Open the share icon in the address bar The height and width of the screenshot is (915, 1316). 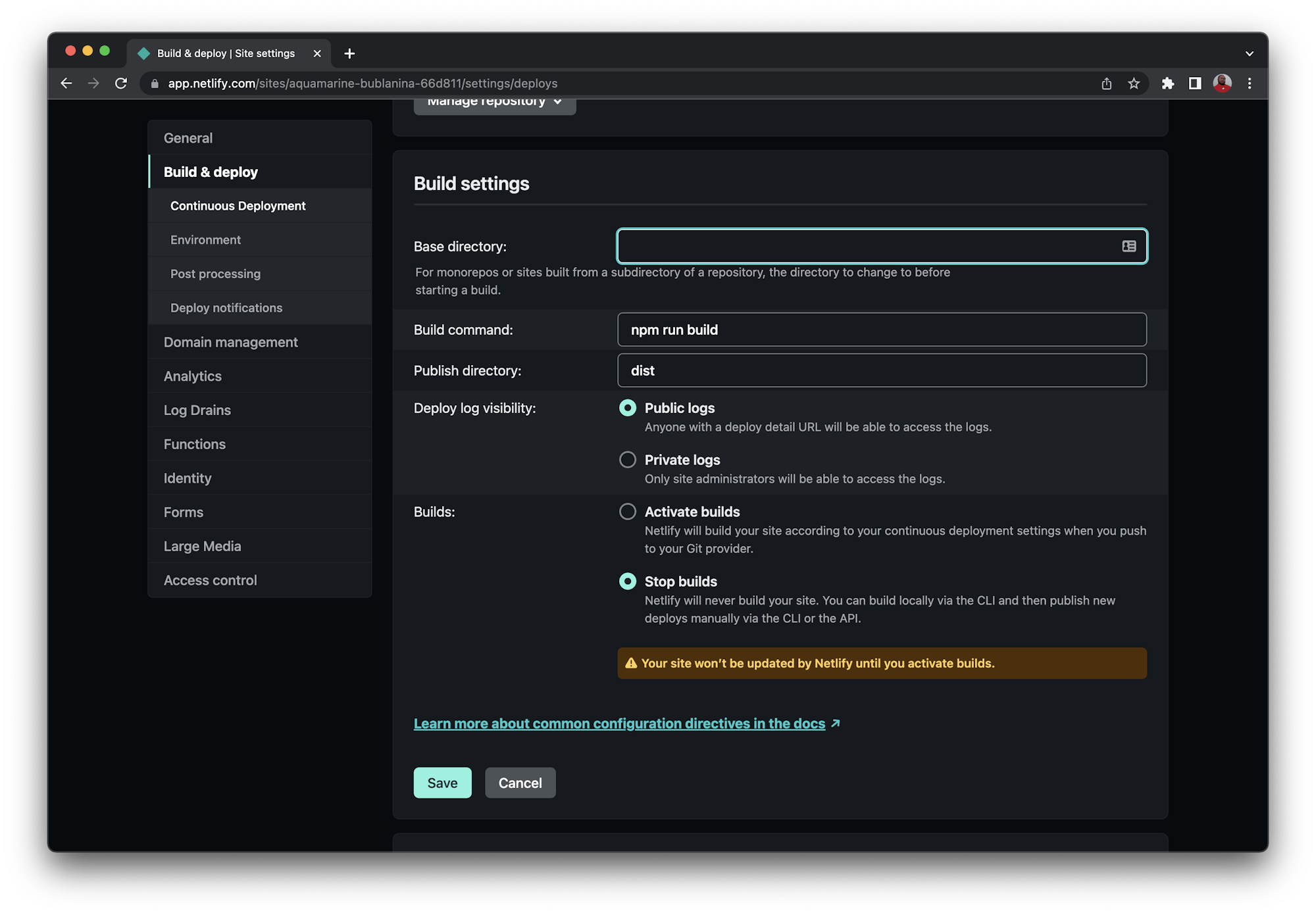click(1106, 84)
